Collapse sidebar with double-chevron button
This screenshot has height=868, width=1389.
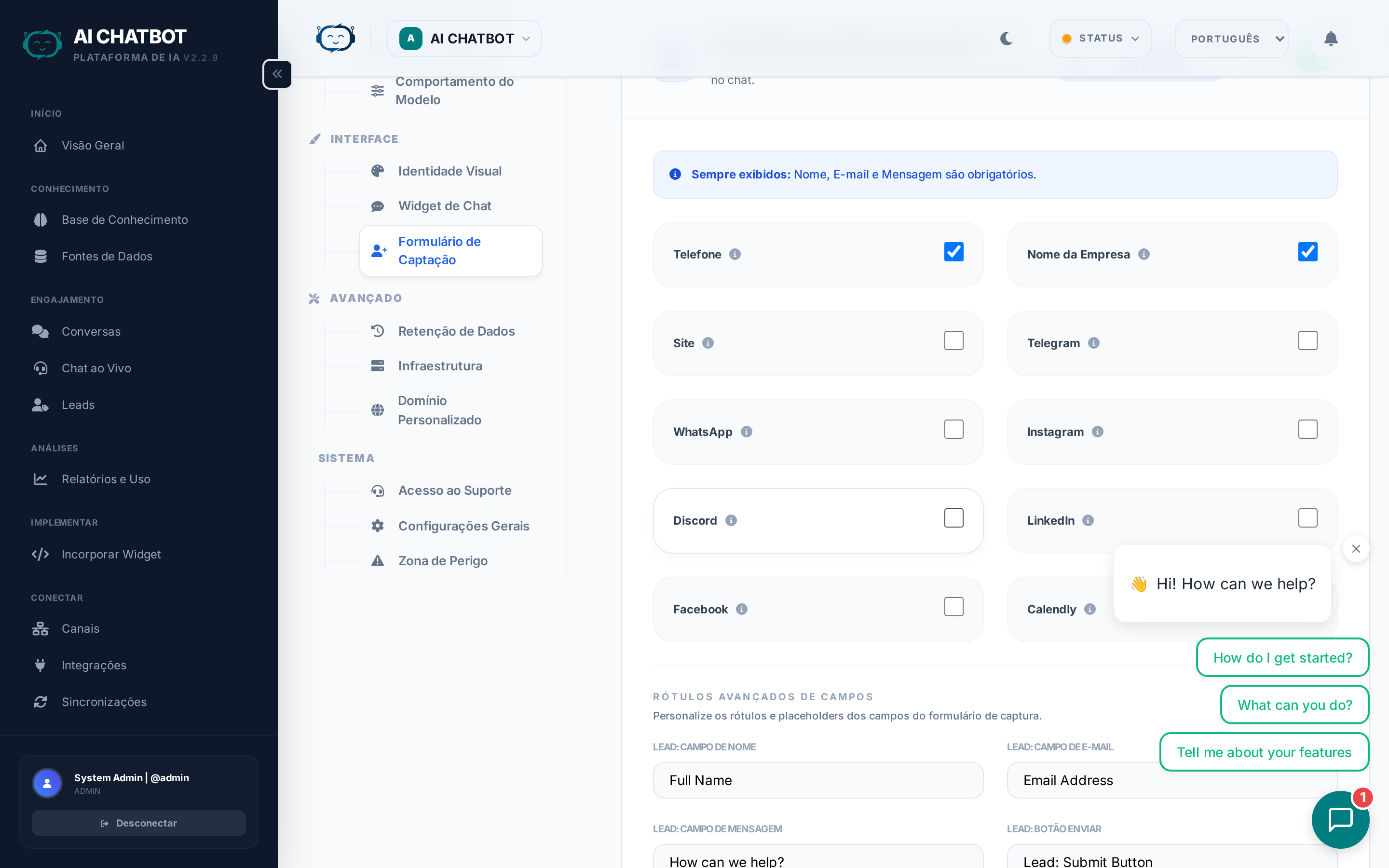[x=277, y=74]
